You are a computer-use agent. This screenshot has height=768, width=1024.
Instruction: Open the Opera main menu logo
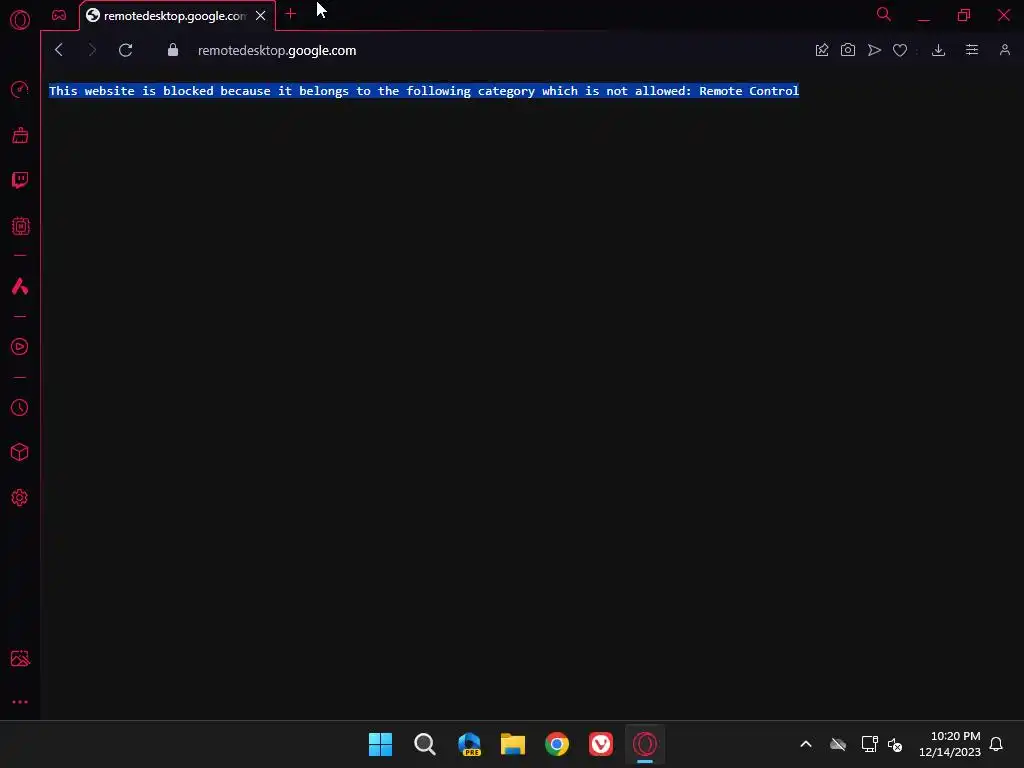pyautogui.click(x=20, y=20)
